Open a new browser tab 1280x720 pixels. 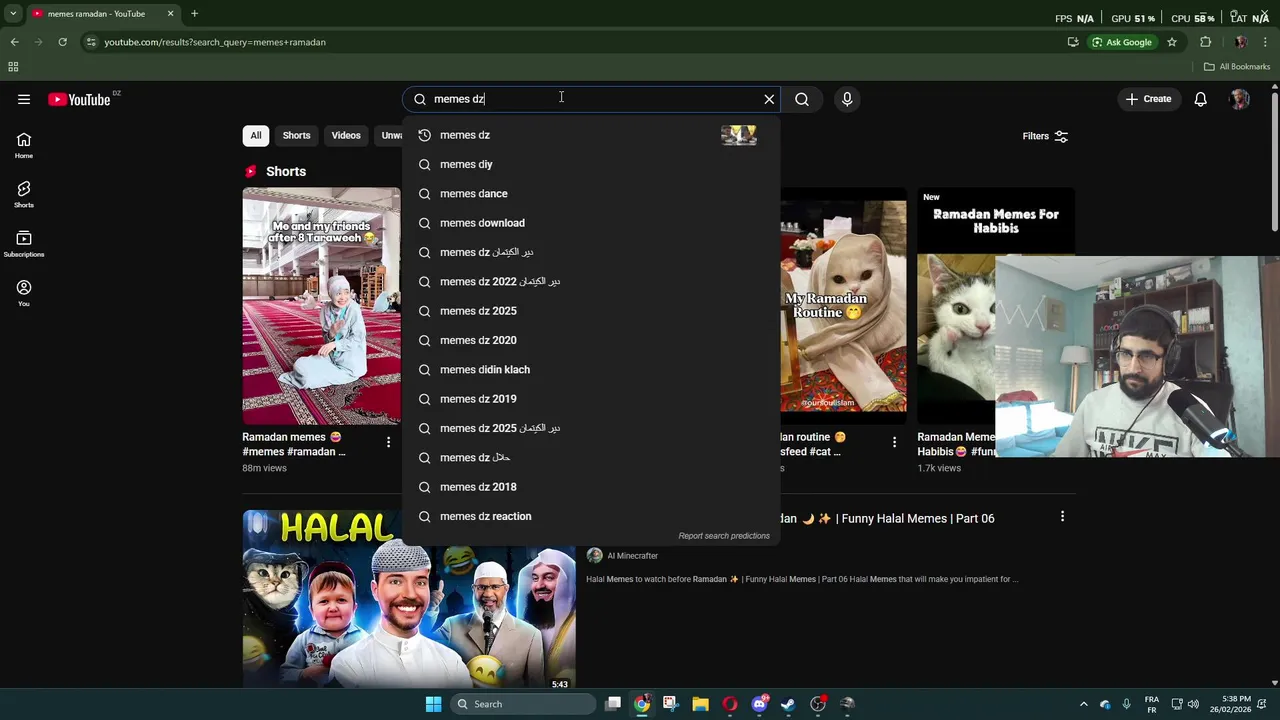click(x=194, y=14)
